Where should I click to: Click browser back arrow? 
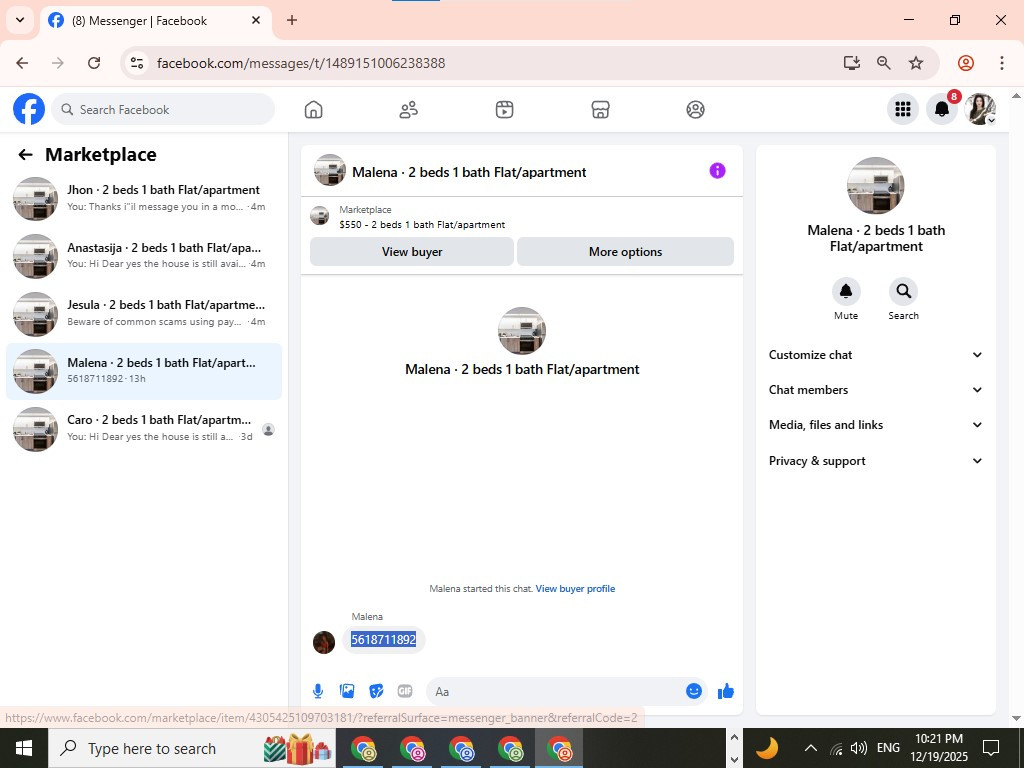tap(22, 63)
